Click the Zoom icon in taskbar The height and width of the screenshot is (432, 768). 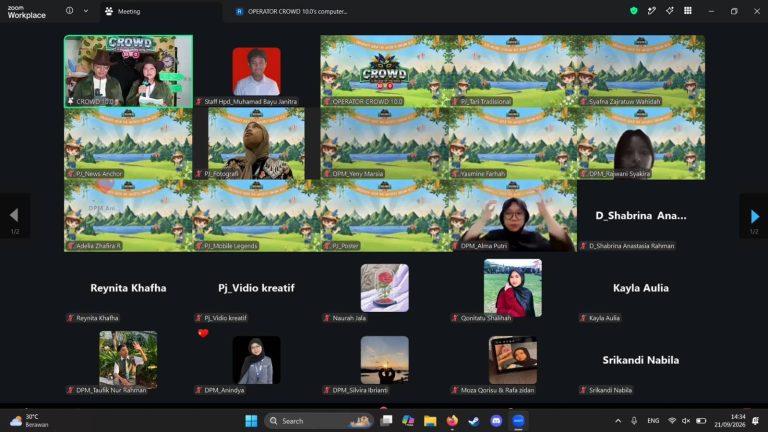[518, 421]
